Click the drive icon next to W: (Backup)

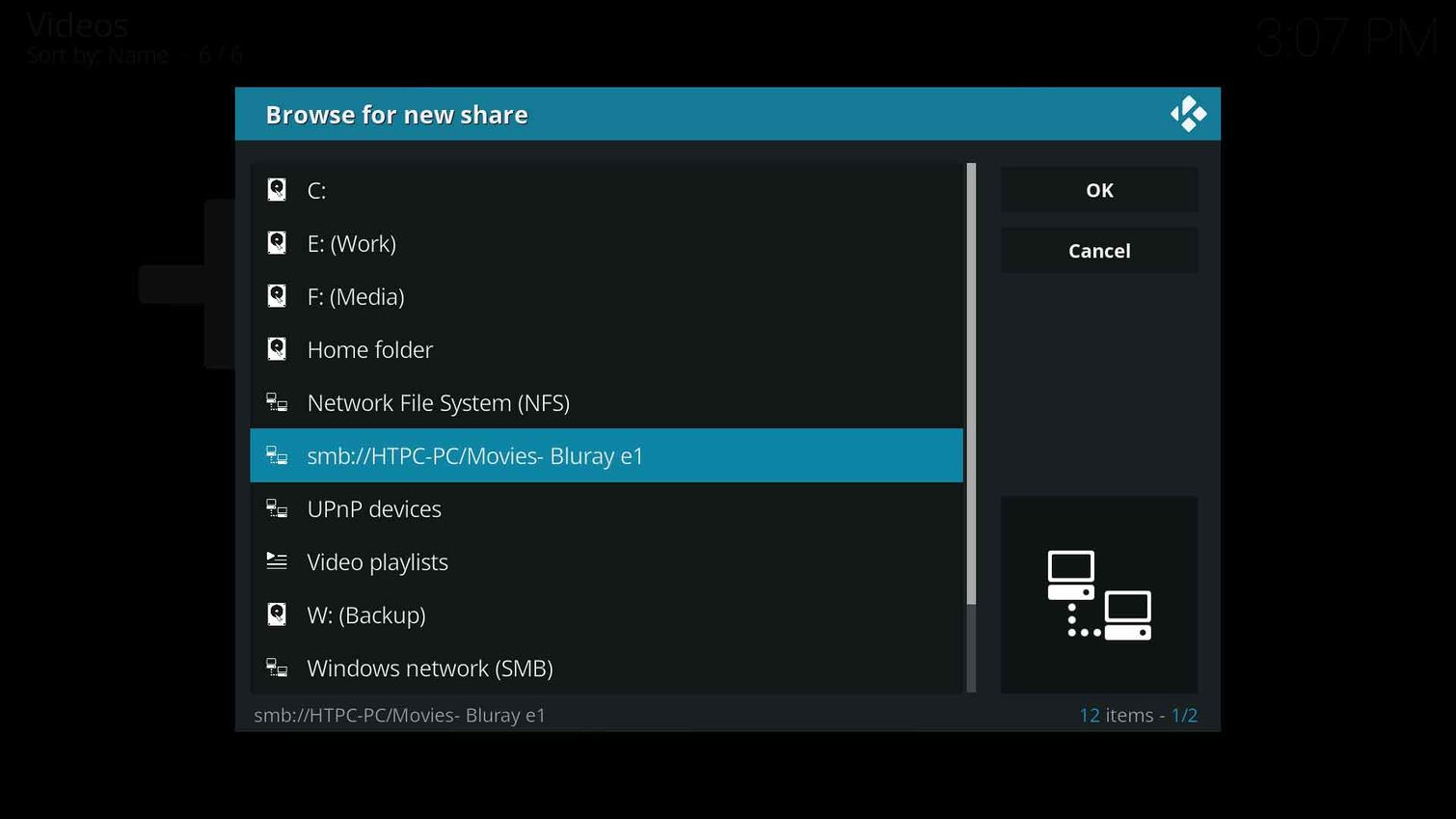click(277, 614)
